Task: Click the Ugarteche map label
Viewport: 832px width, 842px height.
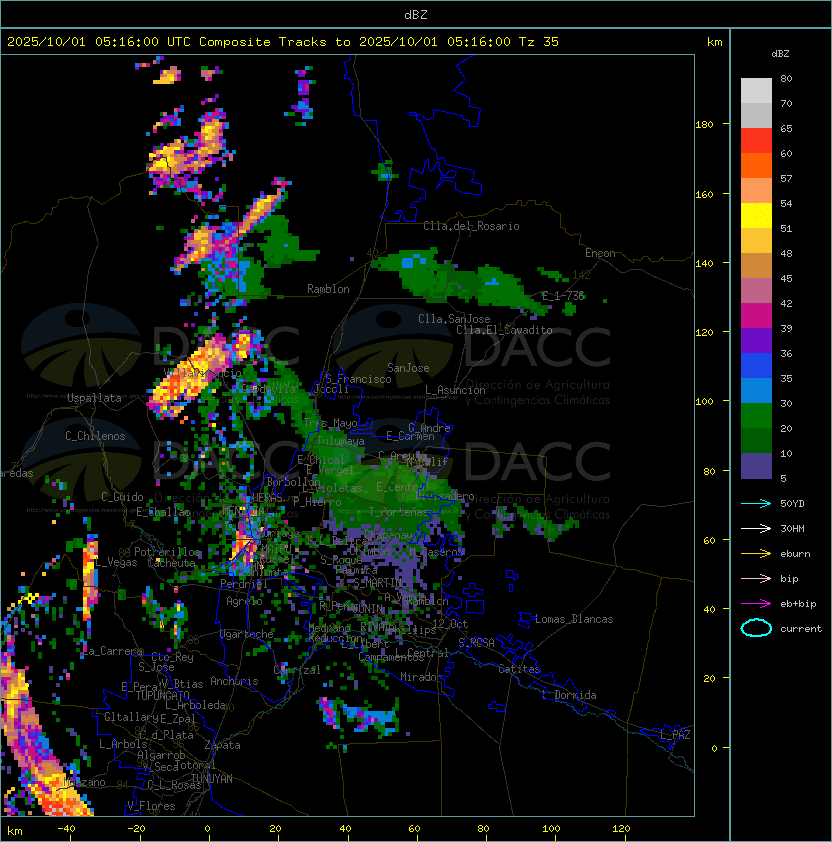Action: click(247, 634)
